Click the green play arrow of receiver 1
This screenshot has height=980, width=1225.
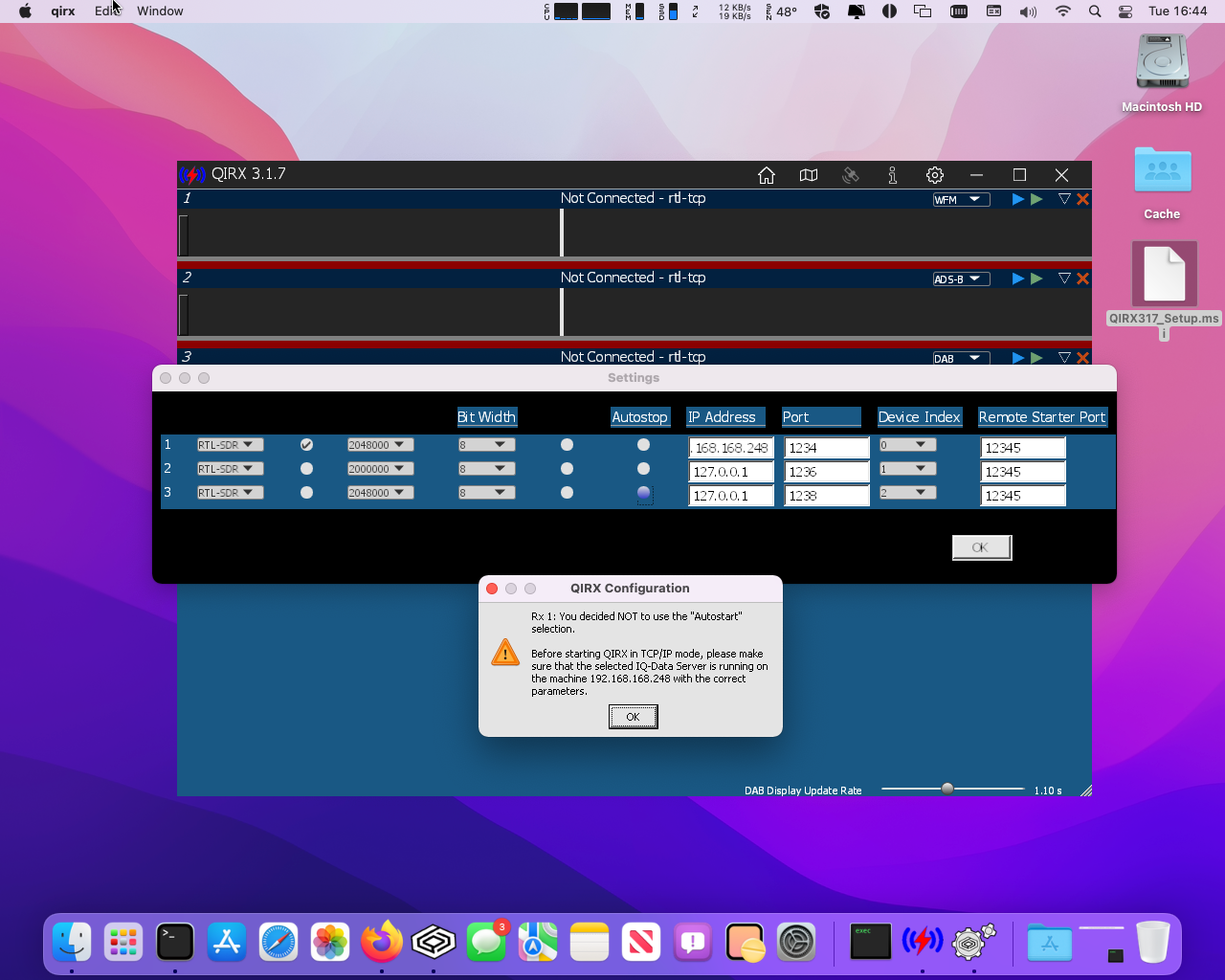pos(1036,199)
